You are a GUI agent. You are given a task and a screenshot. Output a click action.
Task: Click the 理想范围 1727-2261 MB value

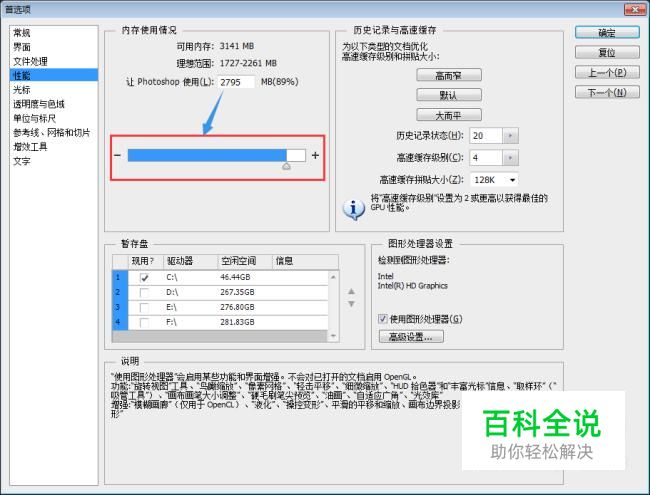(248, 63)
